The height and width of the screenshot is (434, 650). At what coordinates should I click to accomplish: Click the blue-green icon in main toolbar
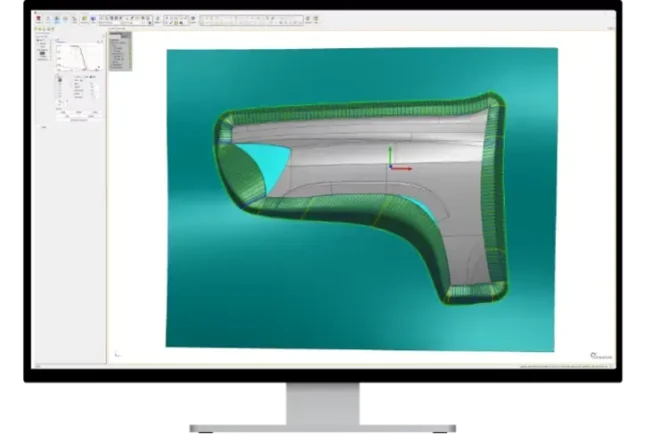pos(57,18)
